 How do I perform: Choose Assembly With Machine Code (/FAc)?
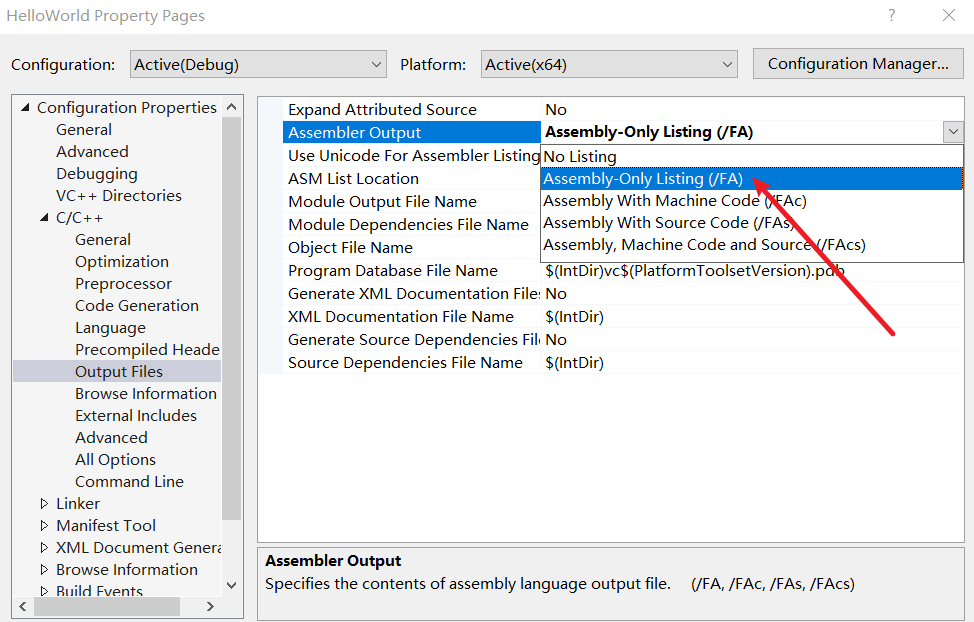pyautogui.click(x=674, y=200)
